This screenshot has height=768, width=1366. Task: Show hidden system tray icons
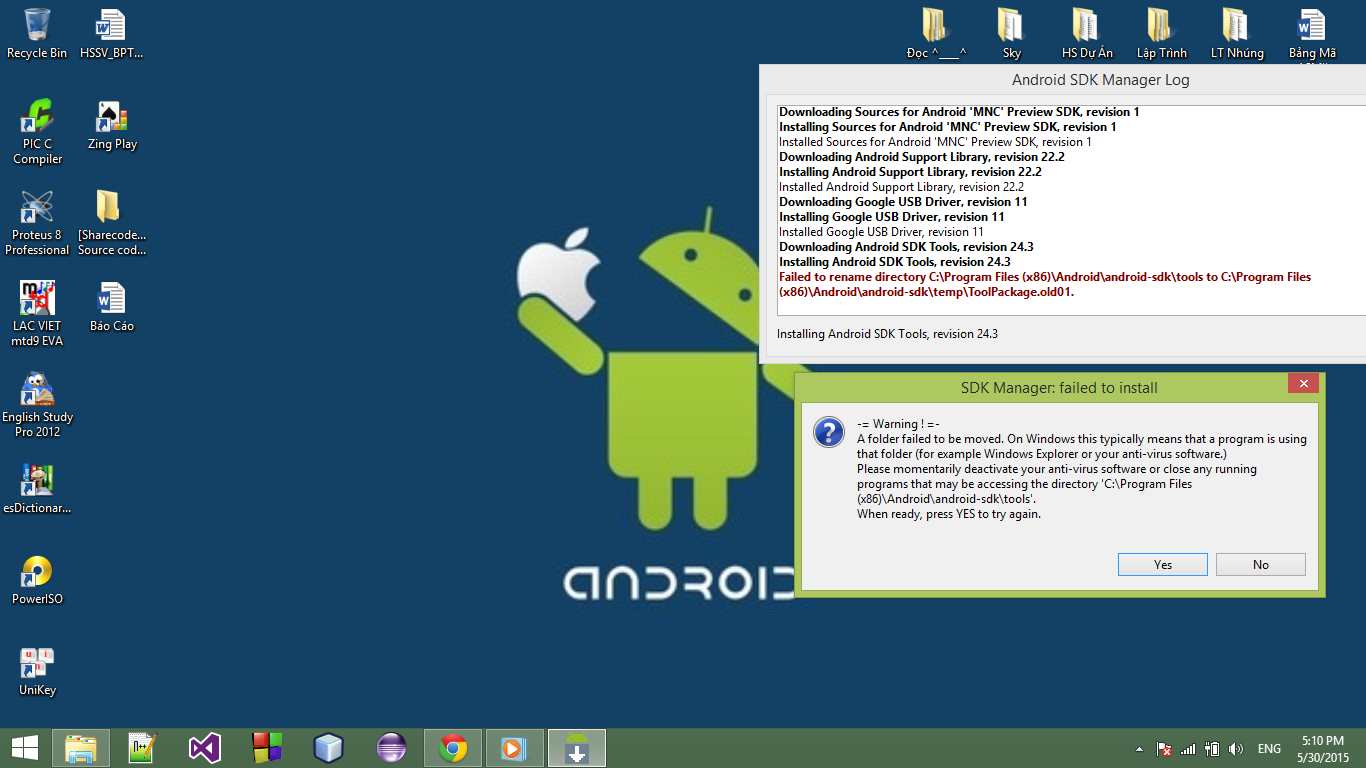(x=1139, y=749)
